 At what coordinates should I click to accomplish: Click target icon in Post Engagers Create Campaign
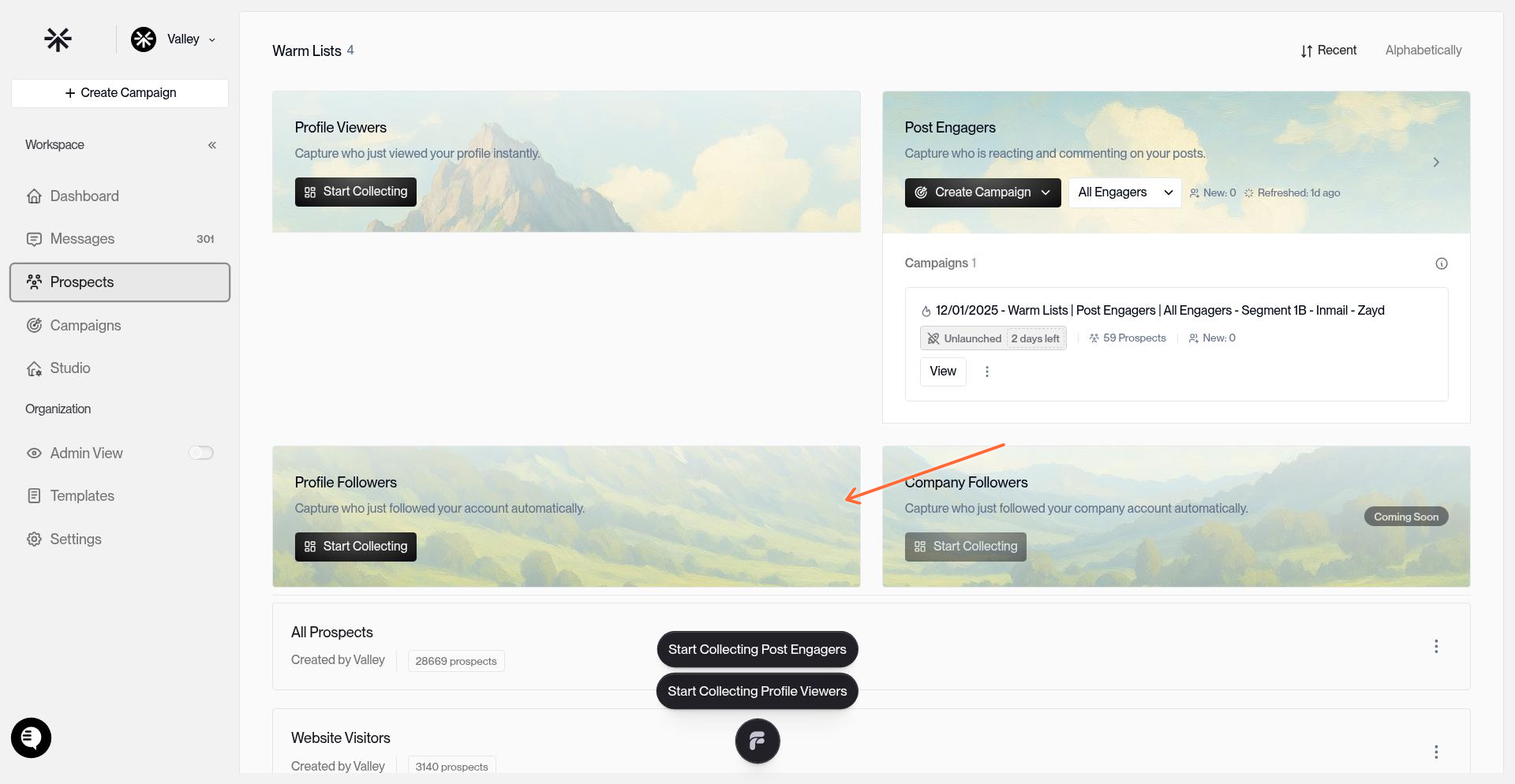tap(921, 192)
